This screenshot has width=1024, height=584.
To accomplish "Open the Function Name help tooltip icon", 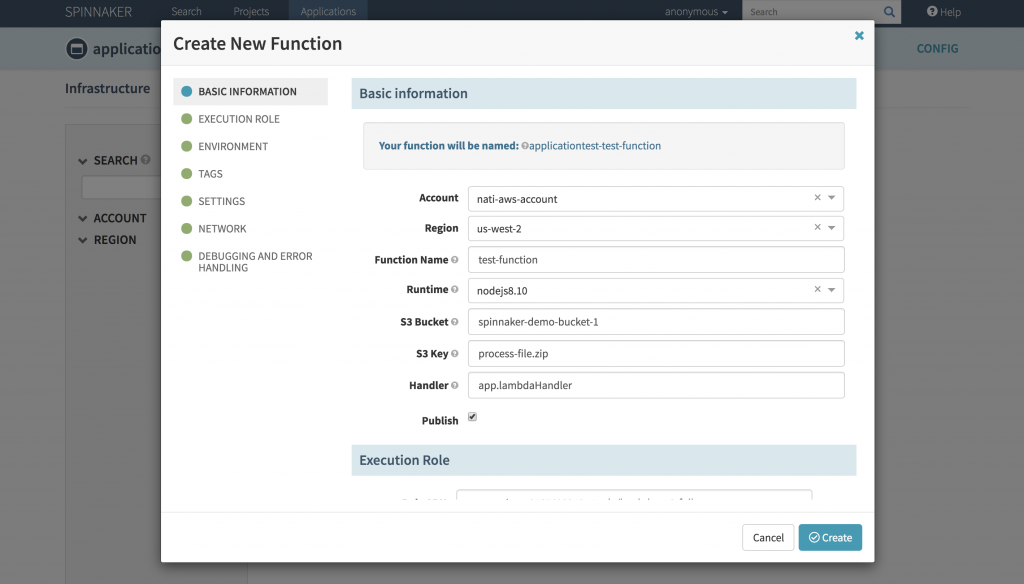I will [x=454, y=259].
